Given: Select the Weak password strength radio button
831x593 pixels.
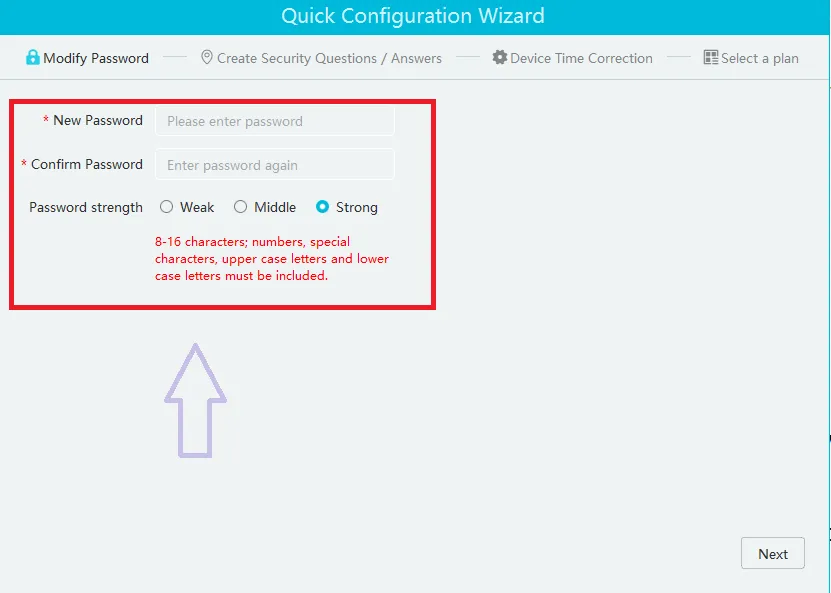Looking at the screenshot, I should pos(166,207).
